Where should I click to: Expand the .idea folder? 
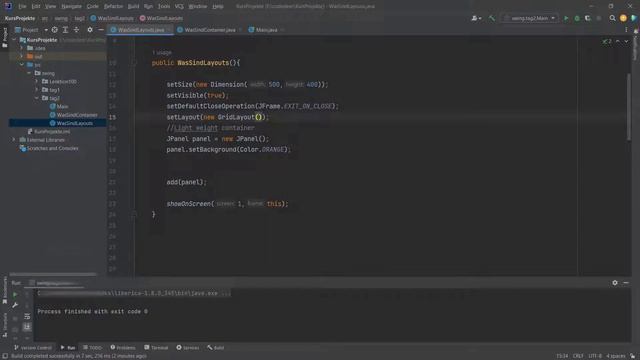22,48
